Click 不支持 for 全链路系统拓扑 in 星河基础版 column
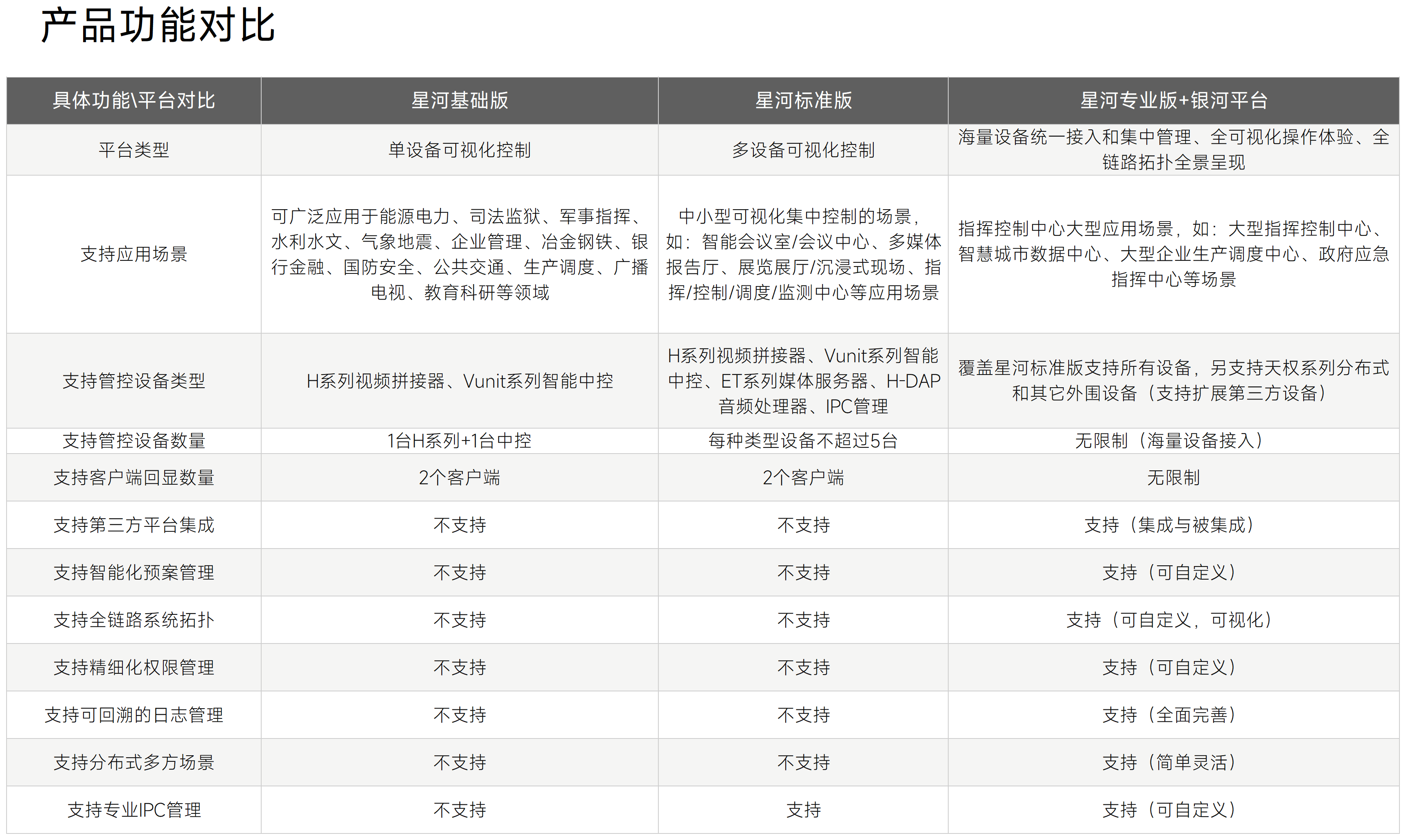This screenshot has height=840, width=1406. pos(460,620)
